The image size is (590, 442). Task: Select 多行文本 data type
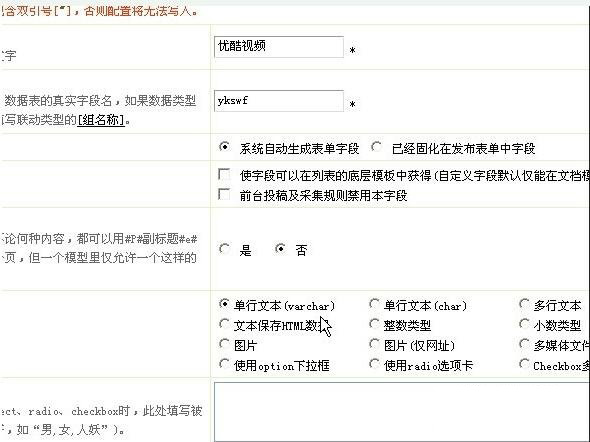(x=524, y=304)
